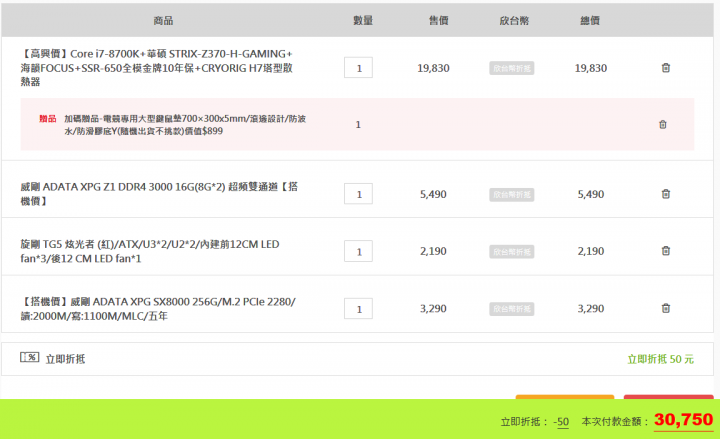The width and height of the screenshot is (720, 439).
Task: Click 欣台幣折抵 button for TG5 case row
Action: coord(512,252)
